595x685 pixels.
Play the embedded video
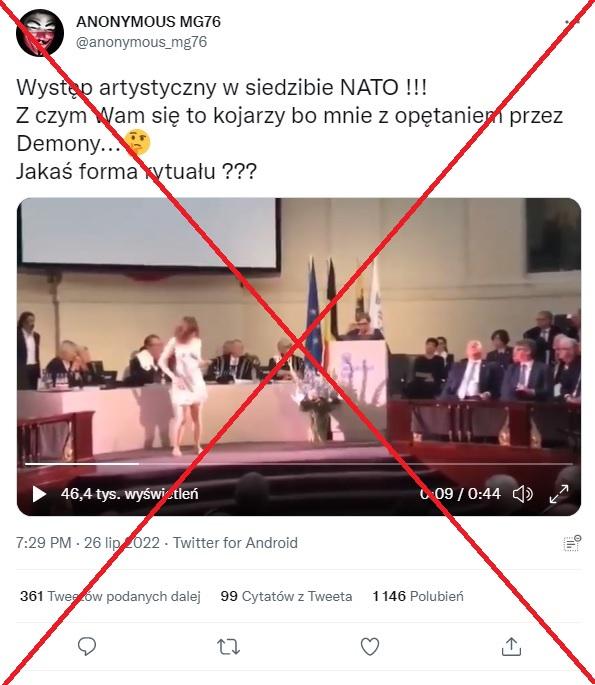pos(39,494)
